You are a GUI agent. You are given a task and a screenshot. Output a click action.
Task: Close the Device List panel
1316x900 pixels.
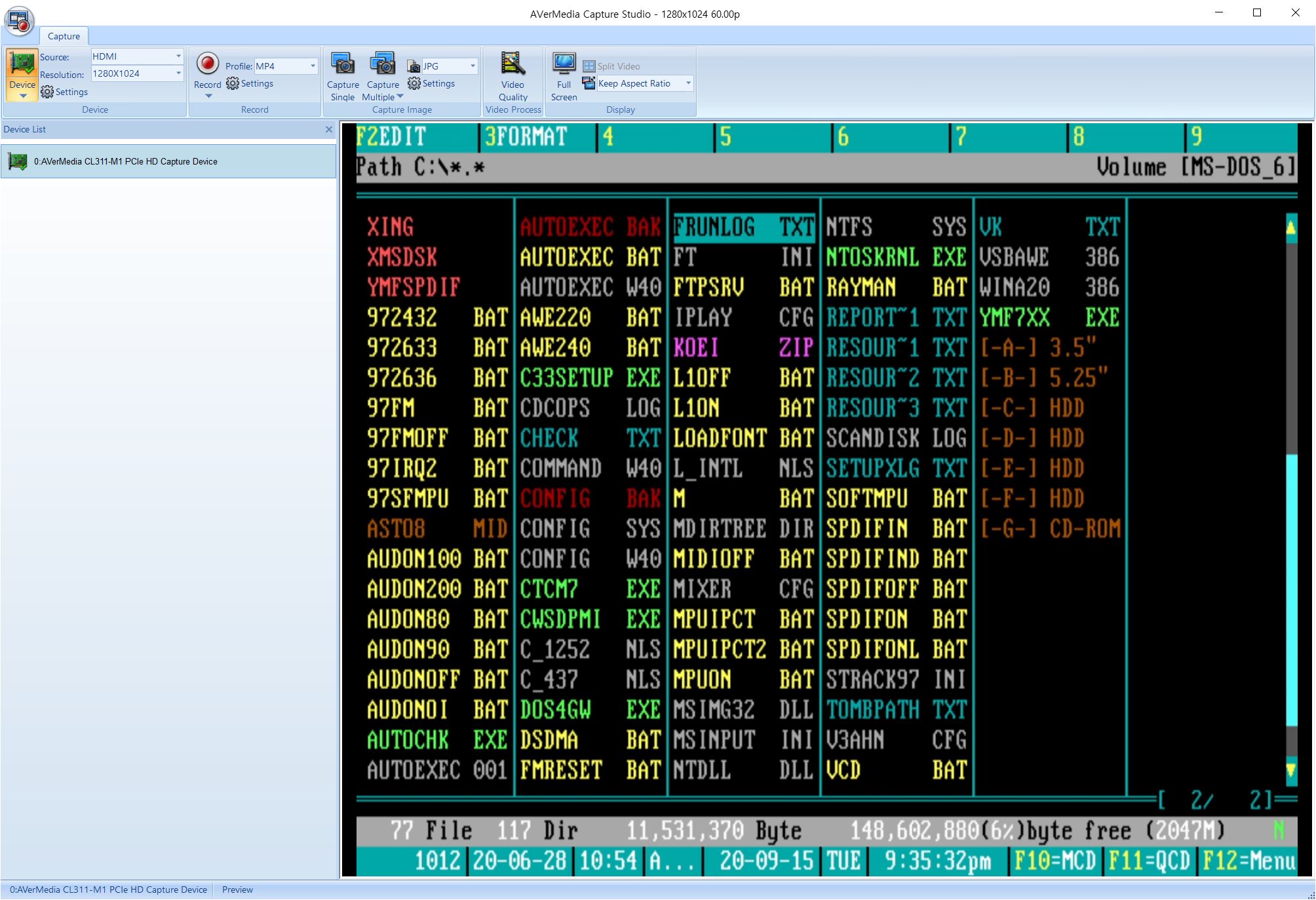(x=329, y=130)
